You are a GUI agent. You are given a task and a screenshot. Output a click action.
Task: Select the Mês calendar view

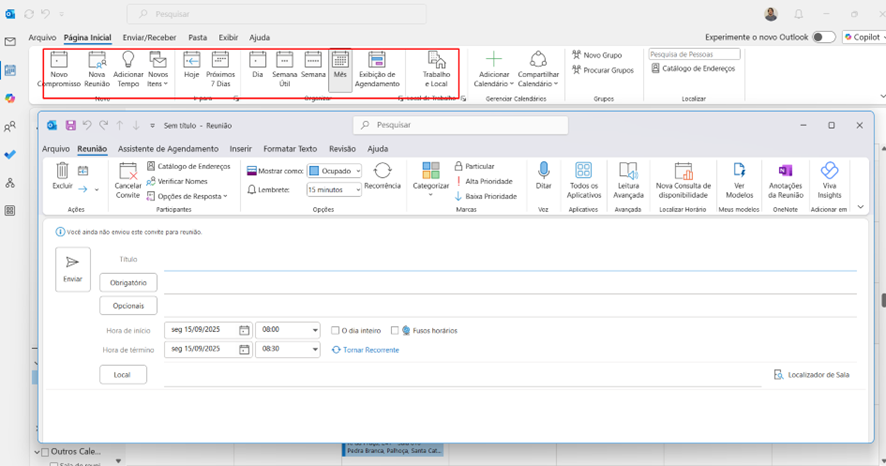pos(340,60)
